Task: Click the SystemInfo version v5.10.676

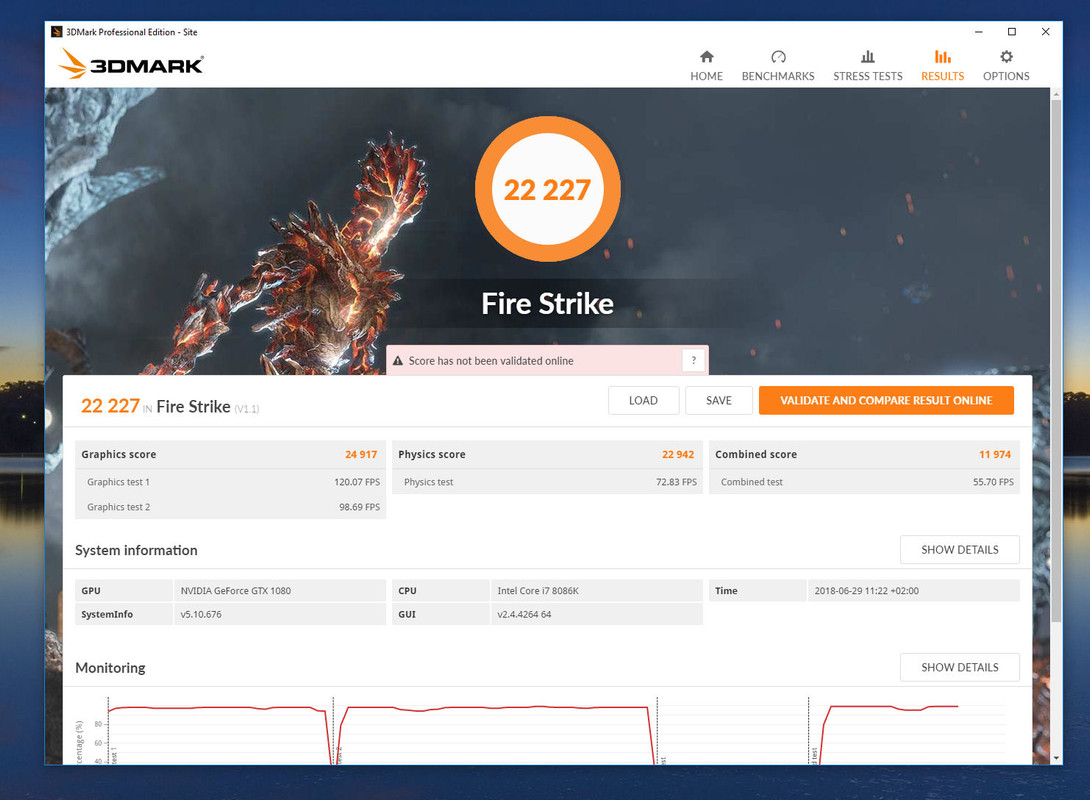Action: [x=201, y=614]
